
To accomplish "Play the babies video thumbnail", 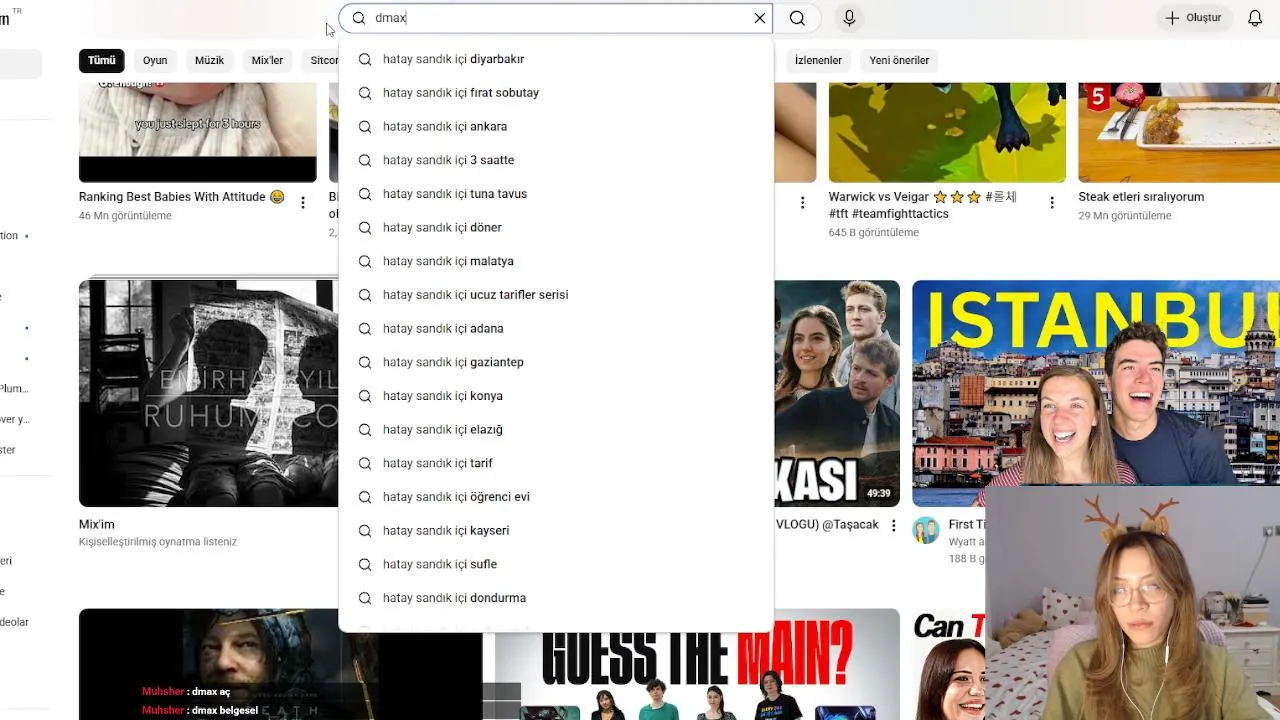I will tap(198, 132).
